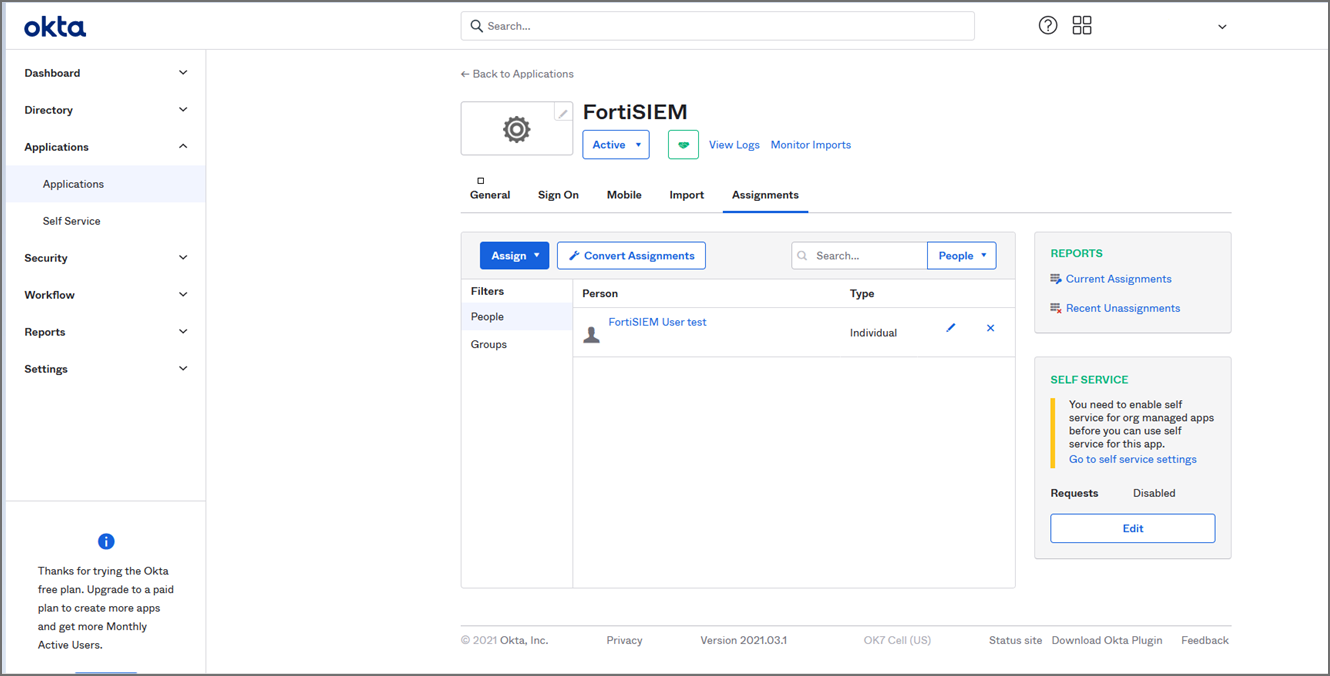Open Recent Unassignments report link
Image resolution: width=1330 pixels, height=676 pixels.
click(x=1122, y=308)
